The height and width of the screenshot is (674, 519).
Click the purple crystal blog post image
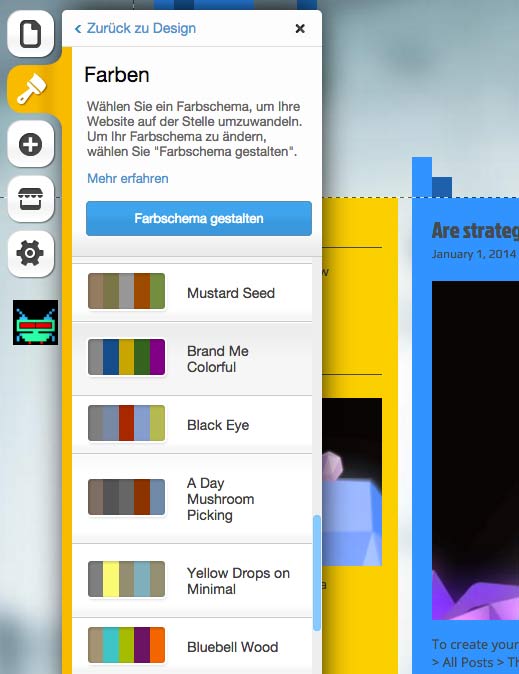475,450
